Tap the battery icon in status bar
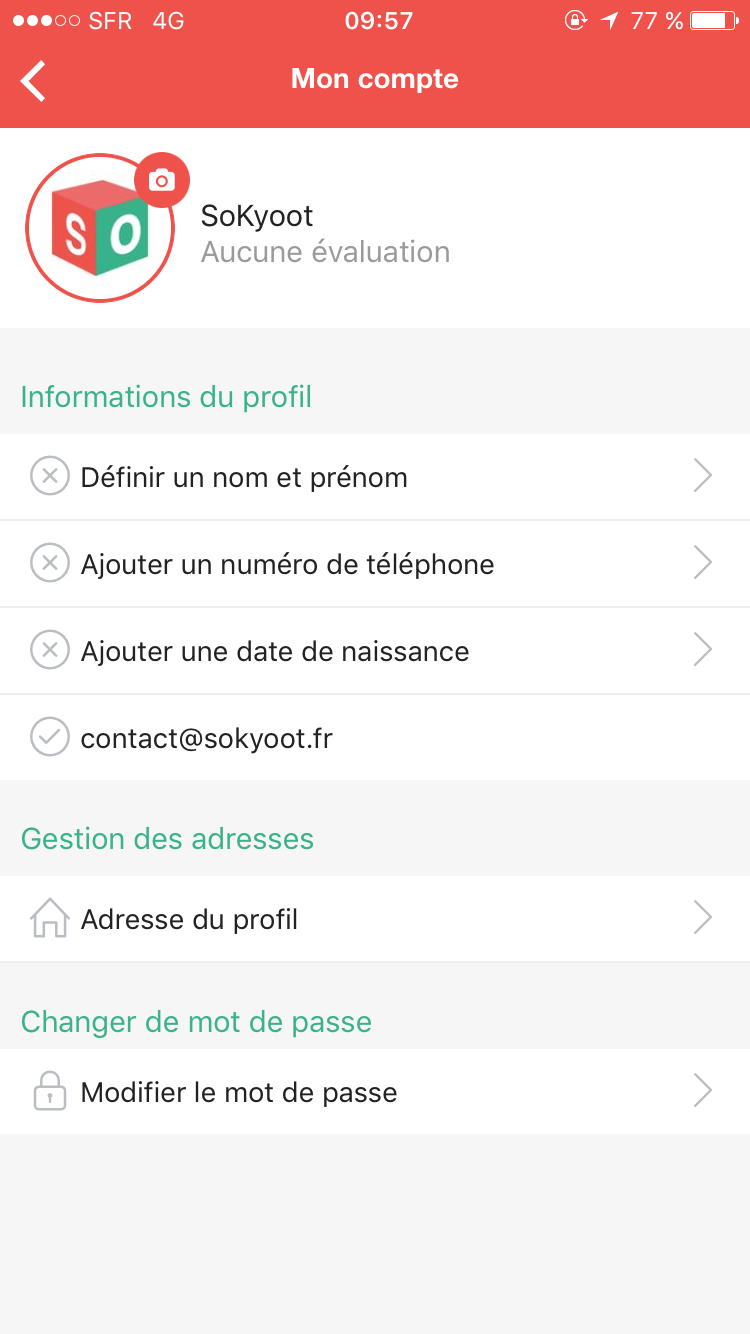 [714, 20]
